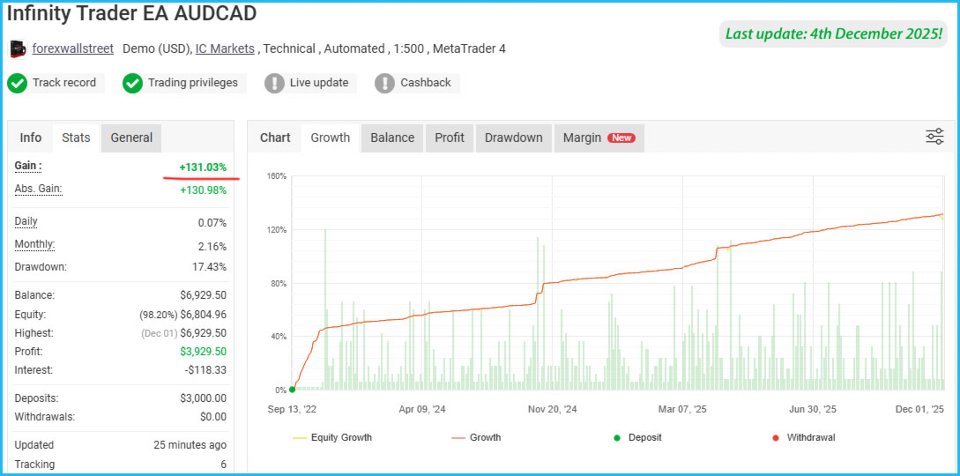Open forexwallstreet profile link
This screenshot has height=476, width=960.
pos(73,48)
